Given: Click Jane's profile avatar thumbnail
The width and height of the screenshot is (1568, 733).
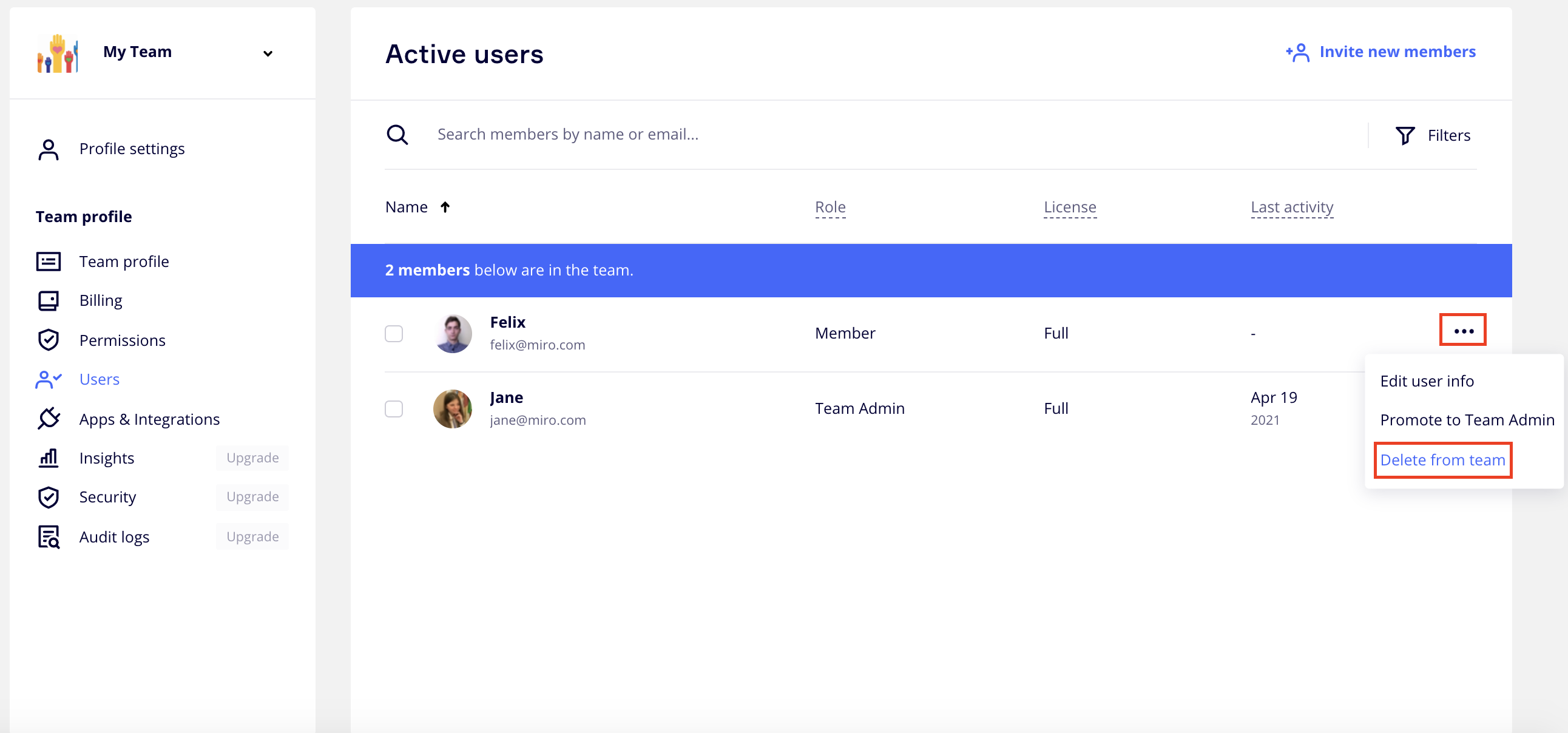Looking at the screenshot, I should pos(452,408).
